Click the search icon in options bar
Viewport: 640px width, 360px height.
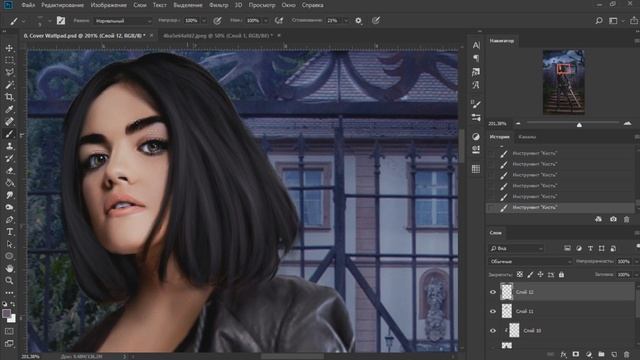pyautogui.click(x=599, y=20)
